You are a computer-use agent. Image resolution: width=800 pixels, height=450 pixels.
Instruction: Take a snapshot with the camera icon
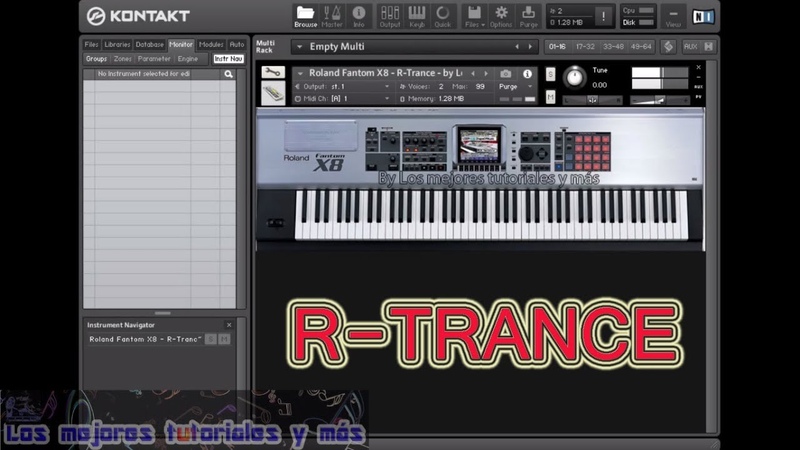click(x=505, y=73)
